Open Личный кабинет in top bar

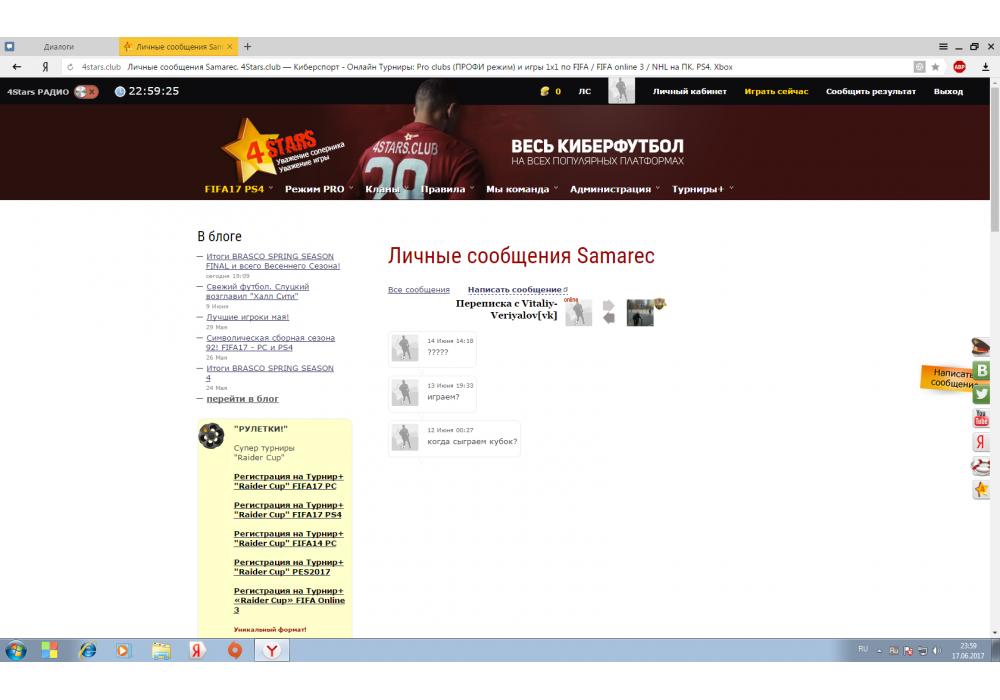point(689,91)
